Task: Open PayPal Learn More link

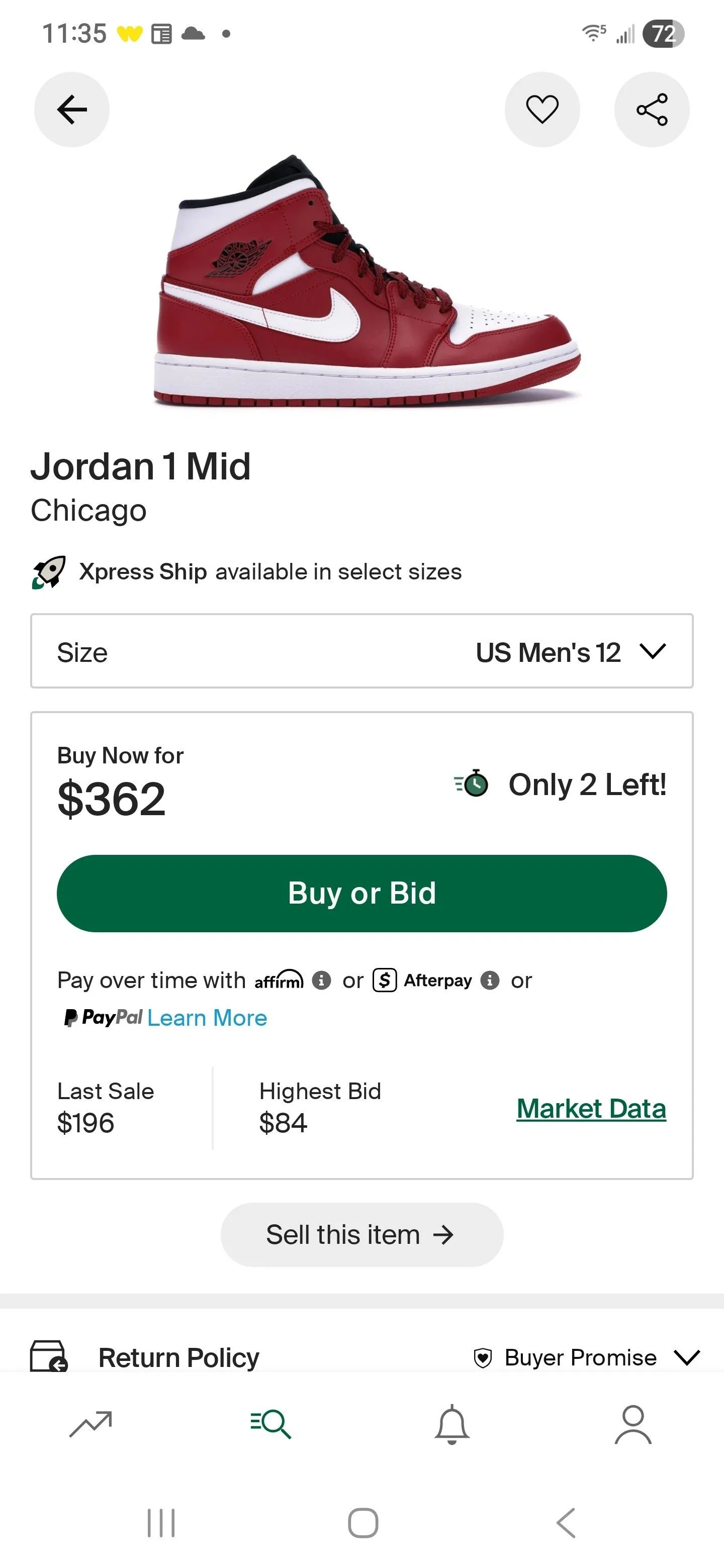Action: coord(207,1018)
